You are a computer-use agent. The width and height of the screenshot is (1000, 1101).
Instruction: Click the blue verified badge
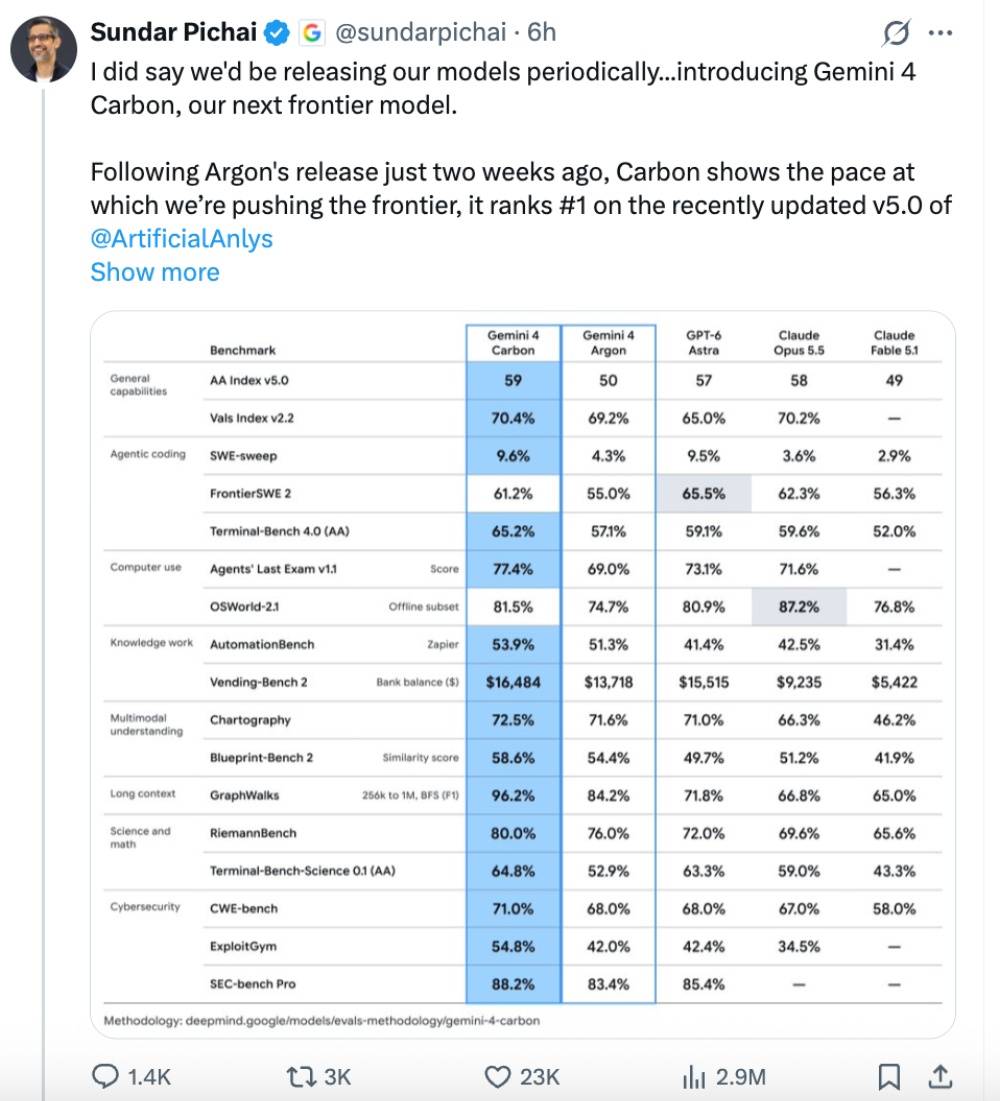[x=277, y=32]
